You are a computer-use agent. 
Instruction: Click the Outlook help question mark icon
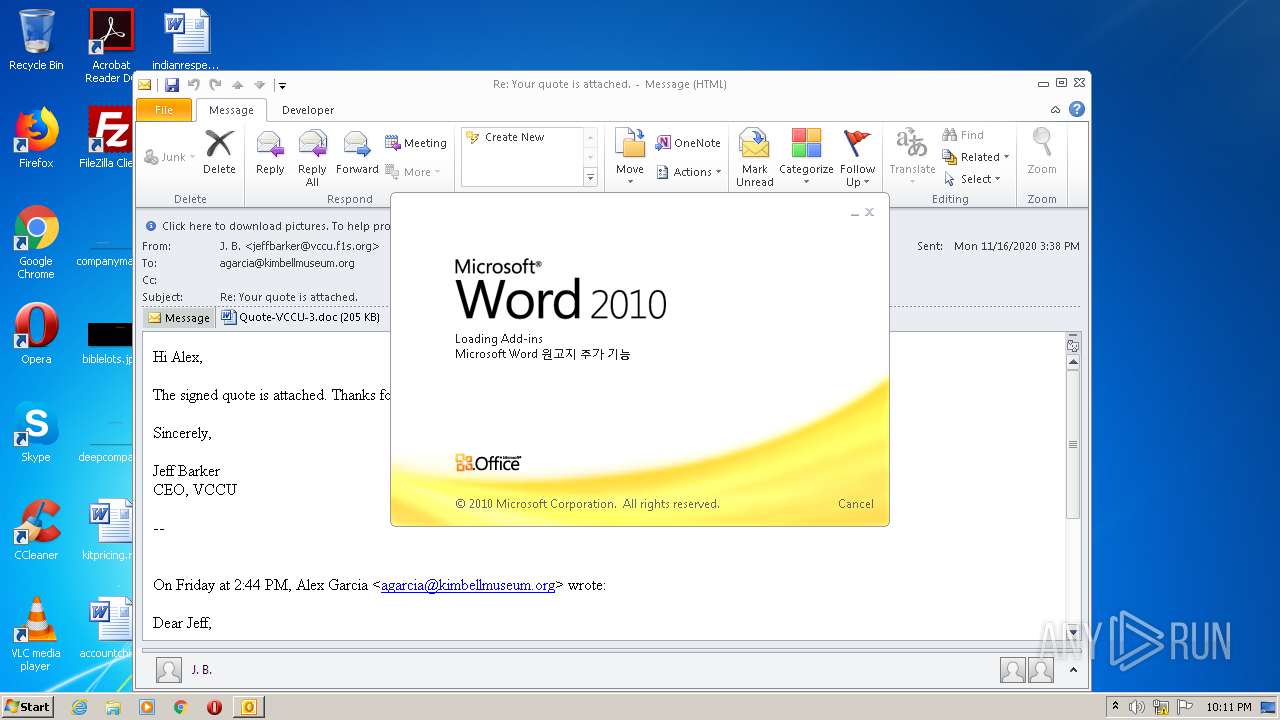point(1077,110)
